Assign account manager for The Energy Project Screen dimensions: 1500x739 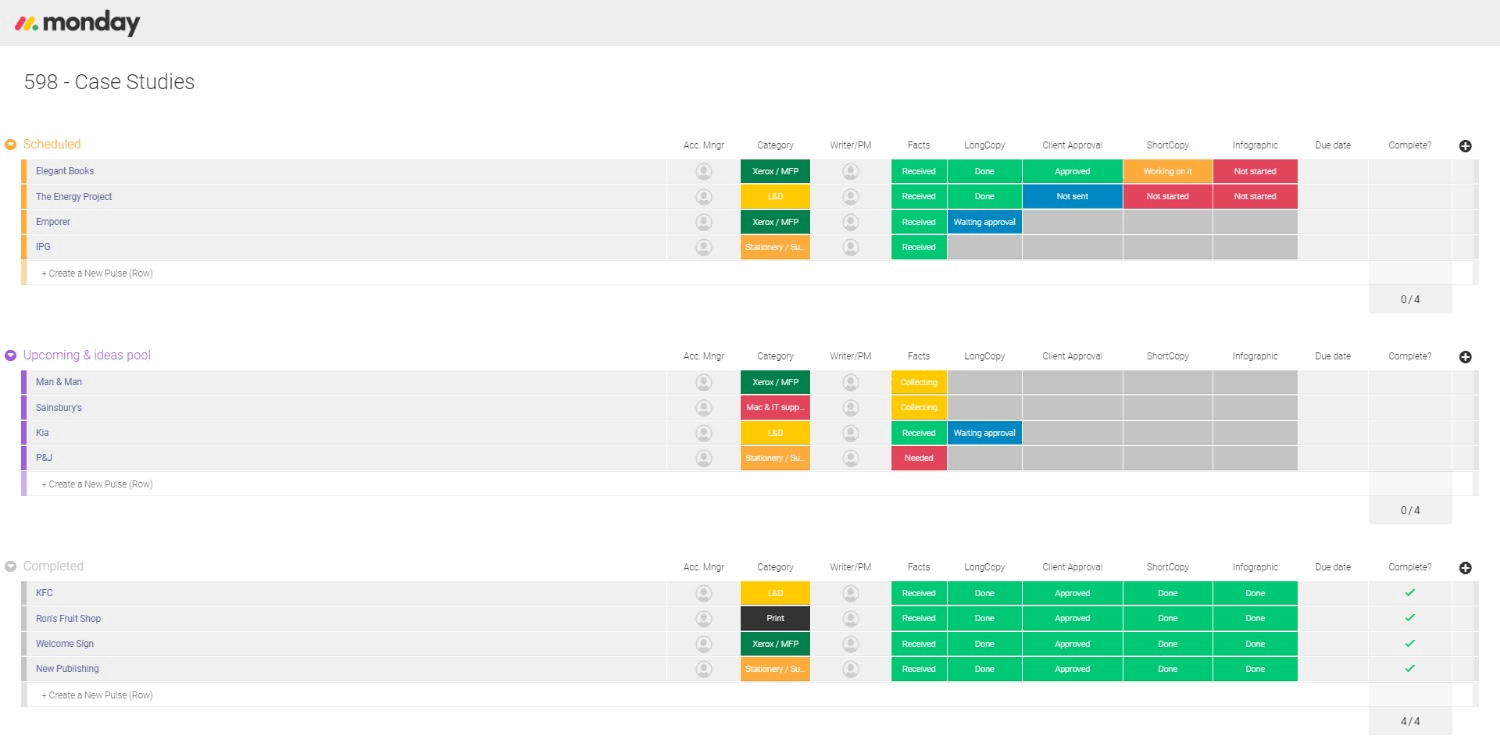point(704,197)
